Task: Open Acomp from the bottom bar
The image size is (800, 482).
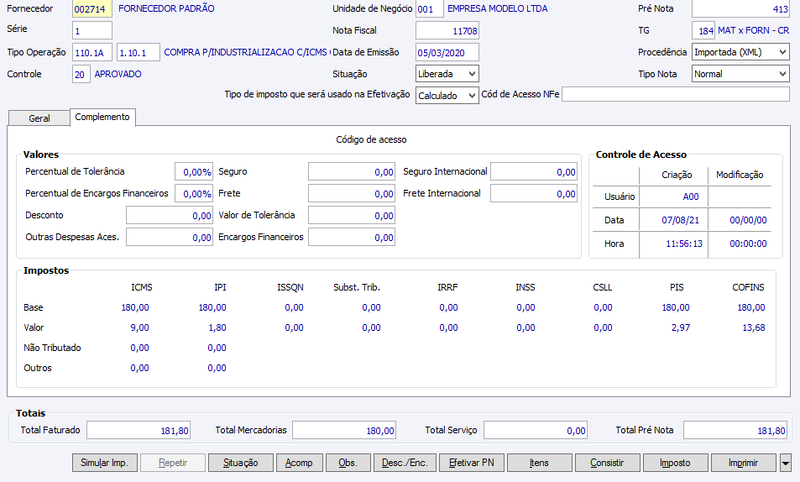Action: point(299,463)
